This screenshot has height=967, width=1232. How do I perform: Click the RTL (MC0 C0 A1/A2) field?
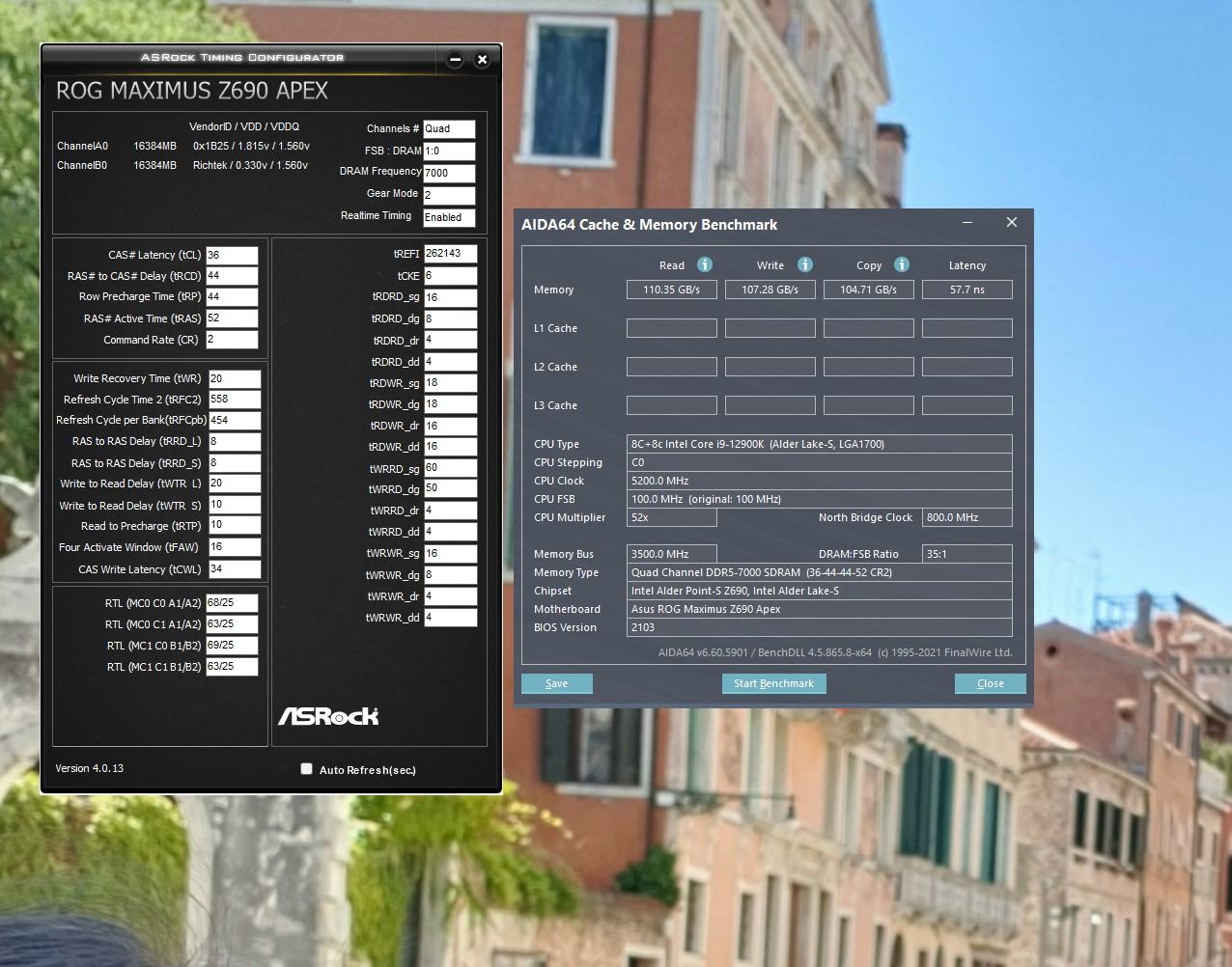[232, 603]
